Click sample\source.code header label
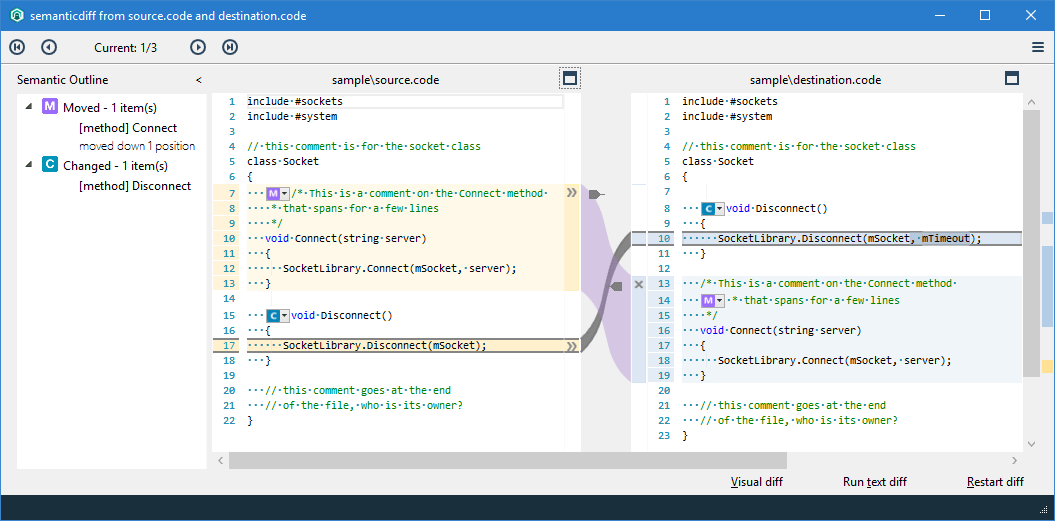Viewport: 1055px width, 521px height. pyautogui.click(x=386, y=80)
